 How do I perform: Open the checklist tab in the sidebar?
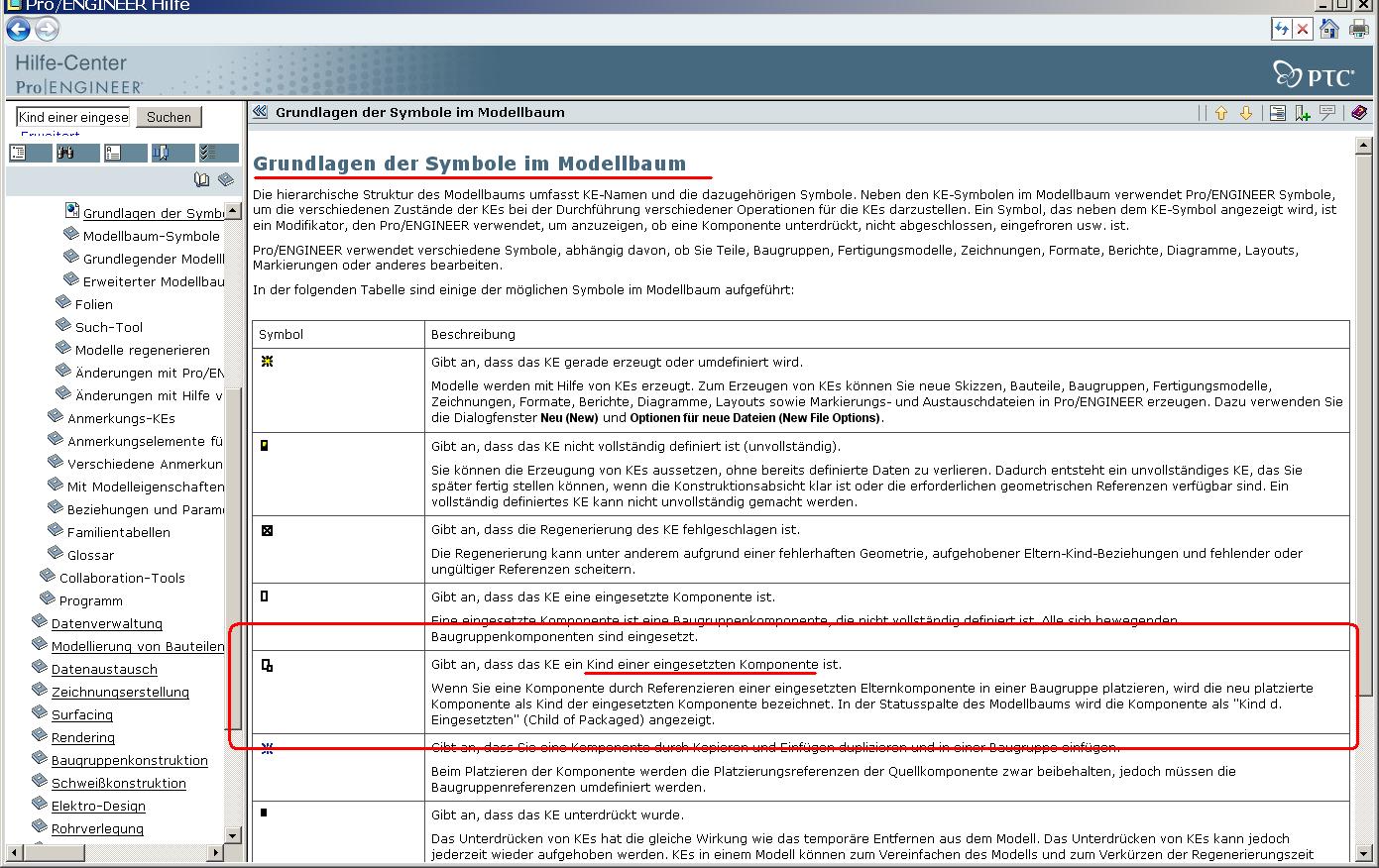pos(218,153)
